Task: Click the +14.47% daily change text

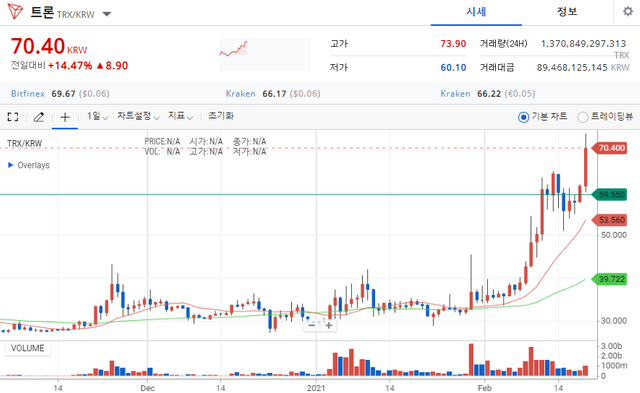Action: pos(70,66)
